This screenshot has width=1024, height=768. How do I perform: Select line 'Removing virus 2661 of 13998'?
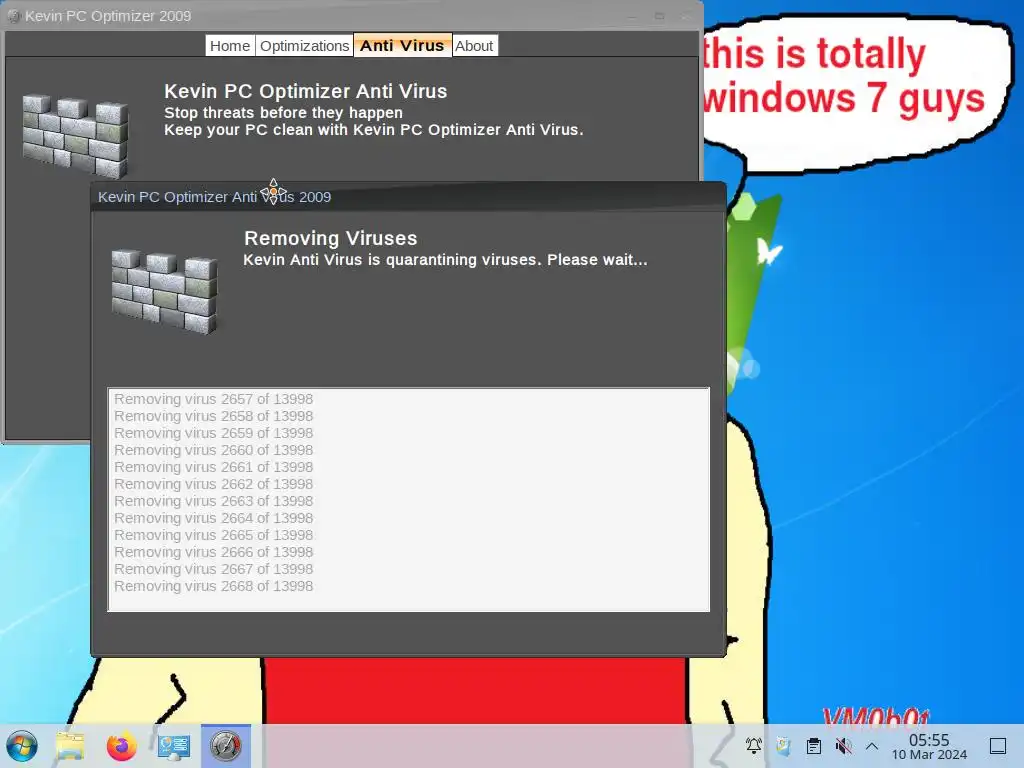point(214,467)
